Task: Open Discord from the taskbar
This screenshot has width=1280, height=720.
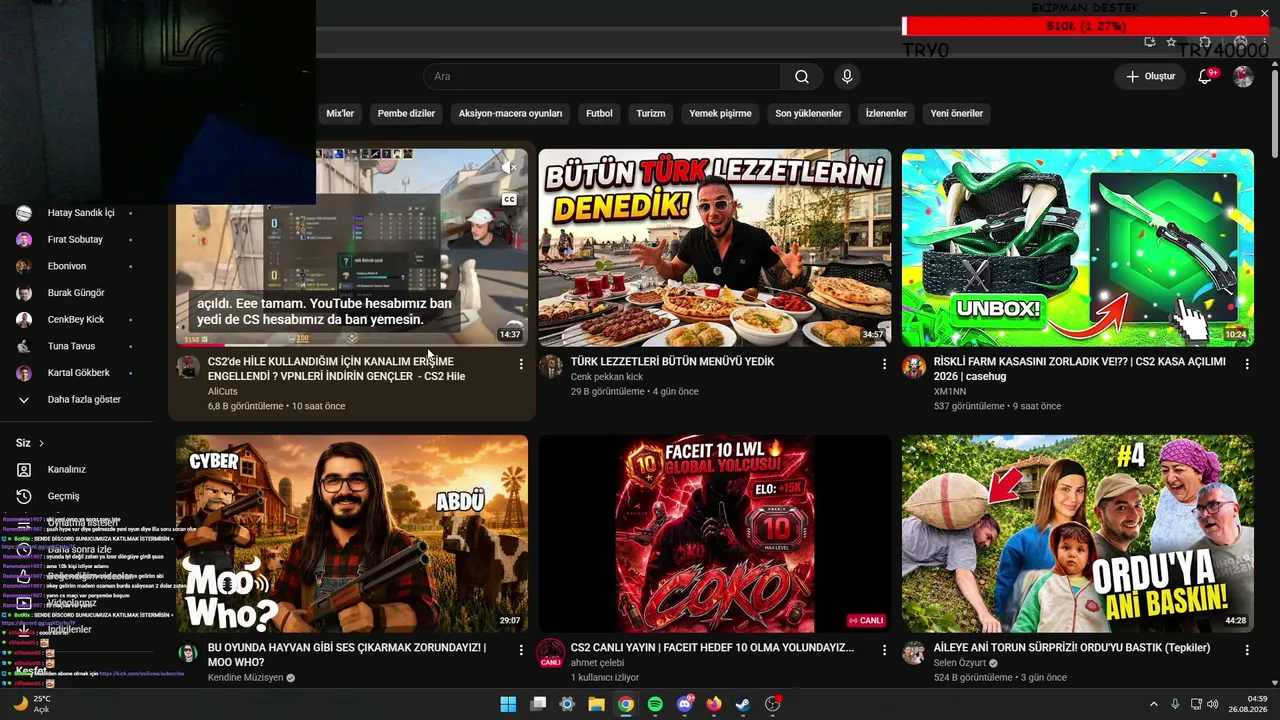Action: [x=685, y=704]
